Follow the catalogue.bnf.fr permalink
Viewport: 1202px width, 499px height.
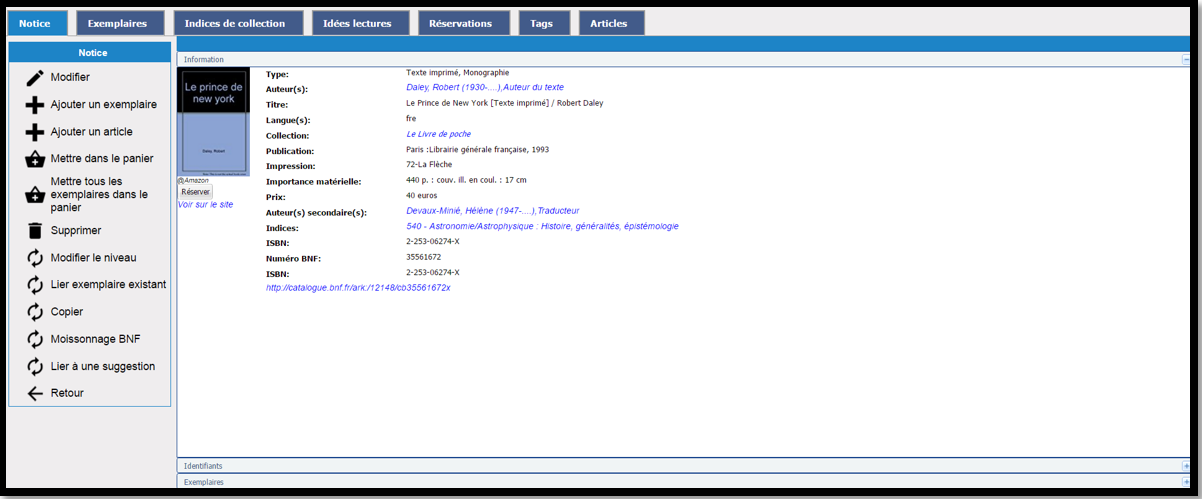358,288
